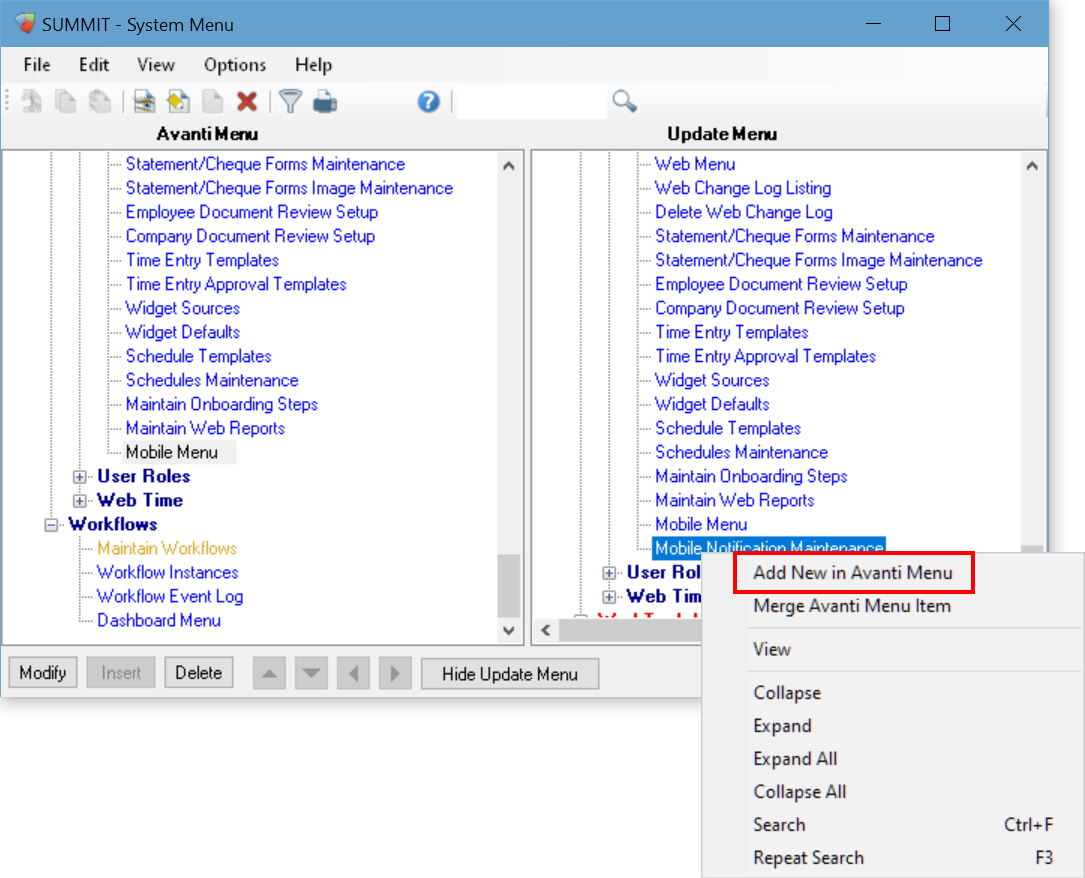Select Time Entry Templates in Avanti Menu
This screenshot has height=878, width=1085.
[202, 260]
